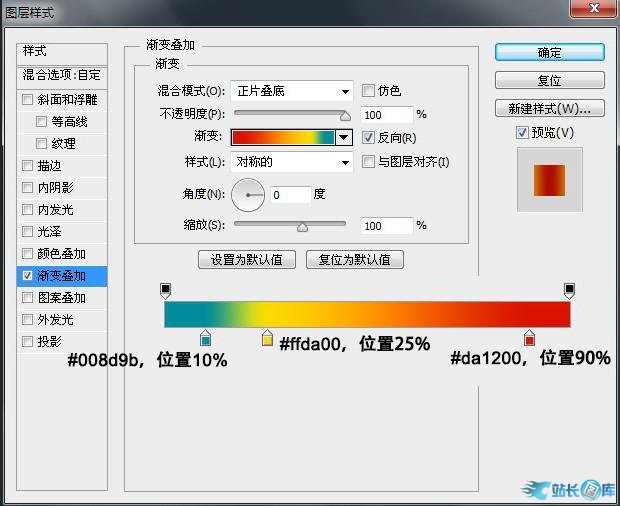Open the gradient picker dropdown arrow

344,137
